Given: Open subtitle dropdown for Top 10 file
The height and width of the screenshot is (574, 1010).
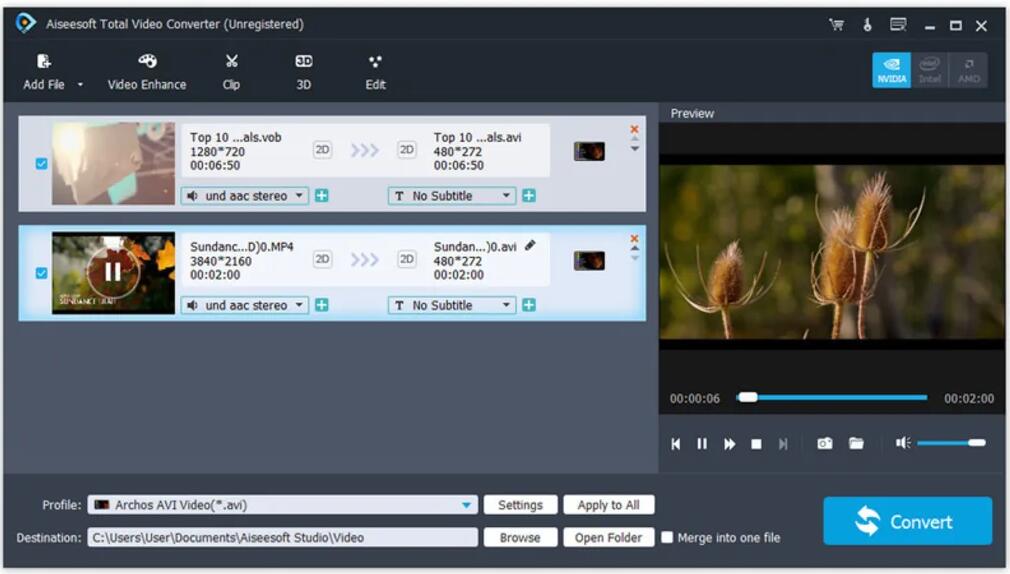Looking at the screenshot, I should click(452, 196).
